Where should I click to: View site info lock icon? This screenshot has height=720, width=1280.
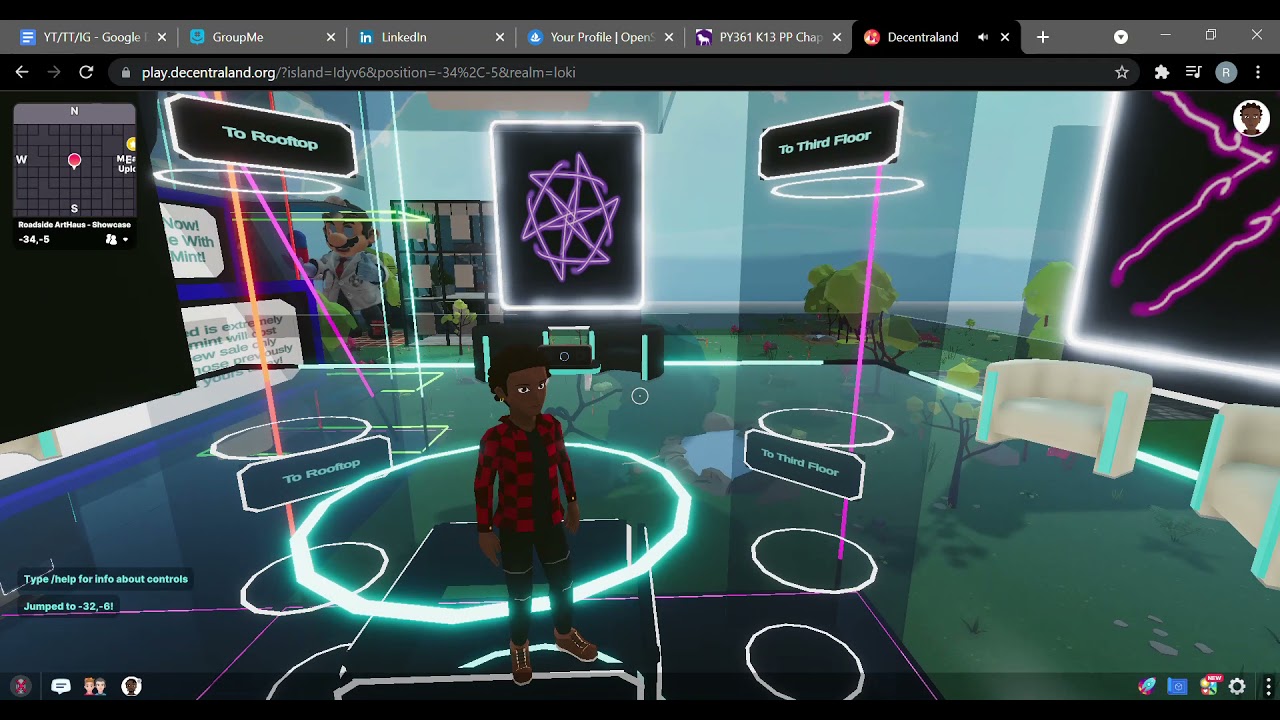(x=126, y=72)
